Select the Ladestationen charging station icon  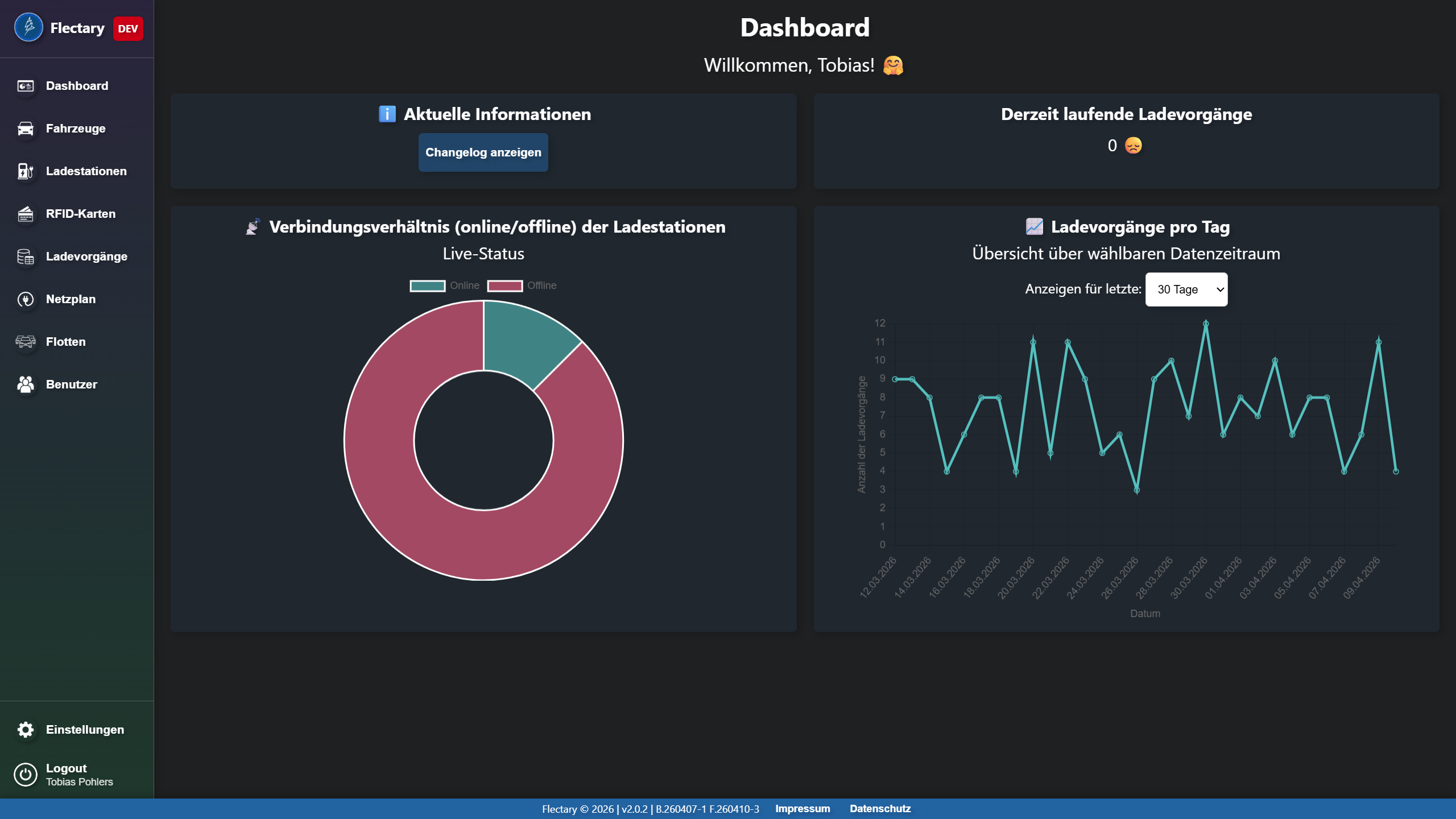click(26, 171)
